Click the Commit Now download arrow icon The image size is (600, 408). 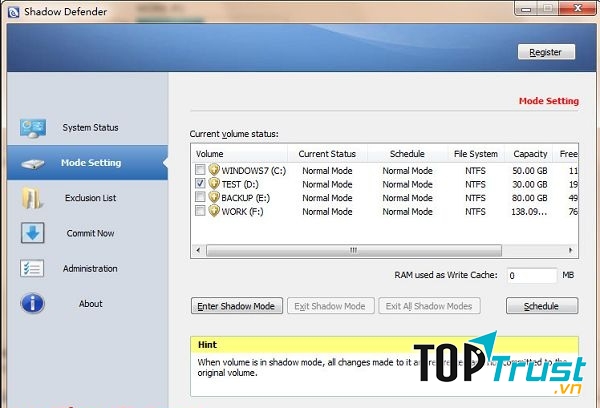pos(32,233)
